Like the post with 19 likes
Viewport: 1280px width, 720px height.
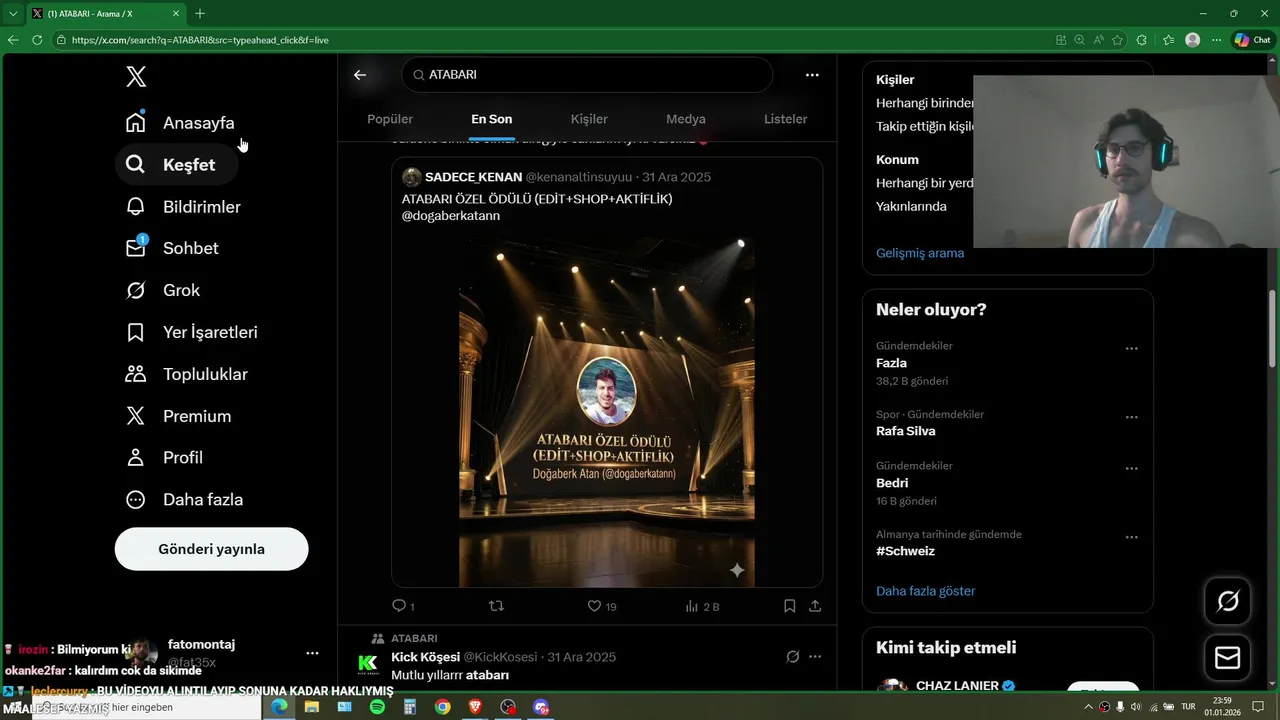[601, 606]
